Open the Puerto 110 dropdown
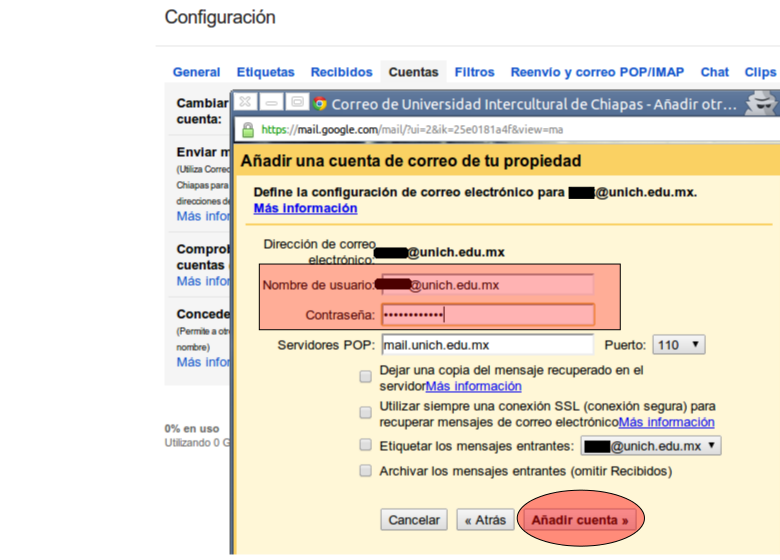Viewport: 780px width, 560px height. click(x=679, y=345)
